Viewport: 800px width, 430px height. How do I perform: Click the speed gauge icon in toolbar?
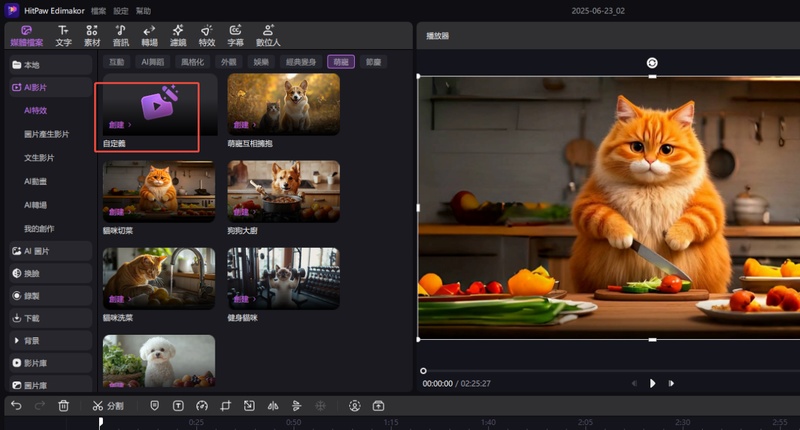pos(201,406)
